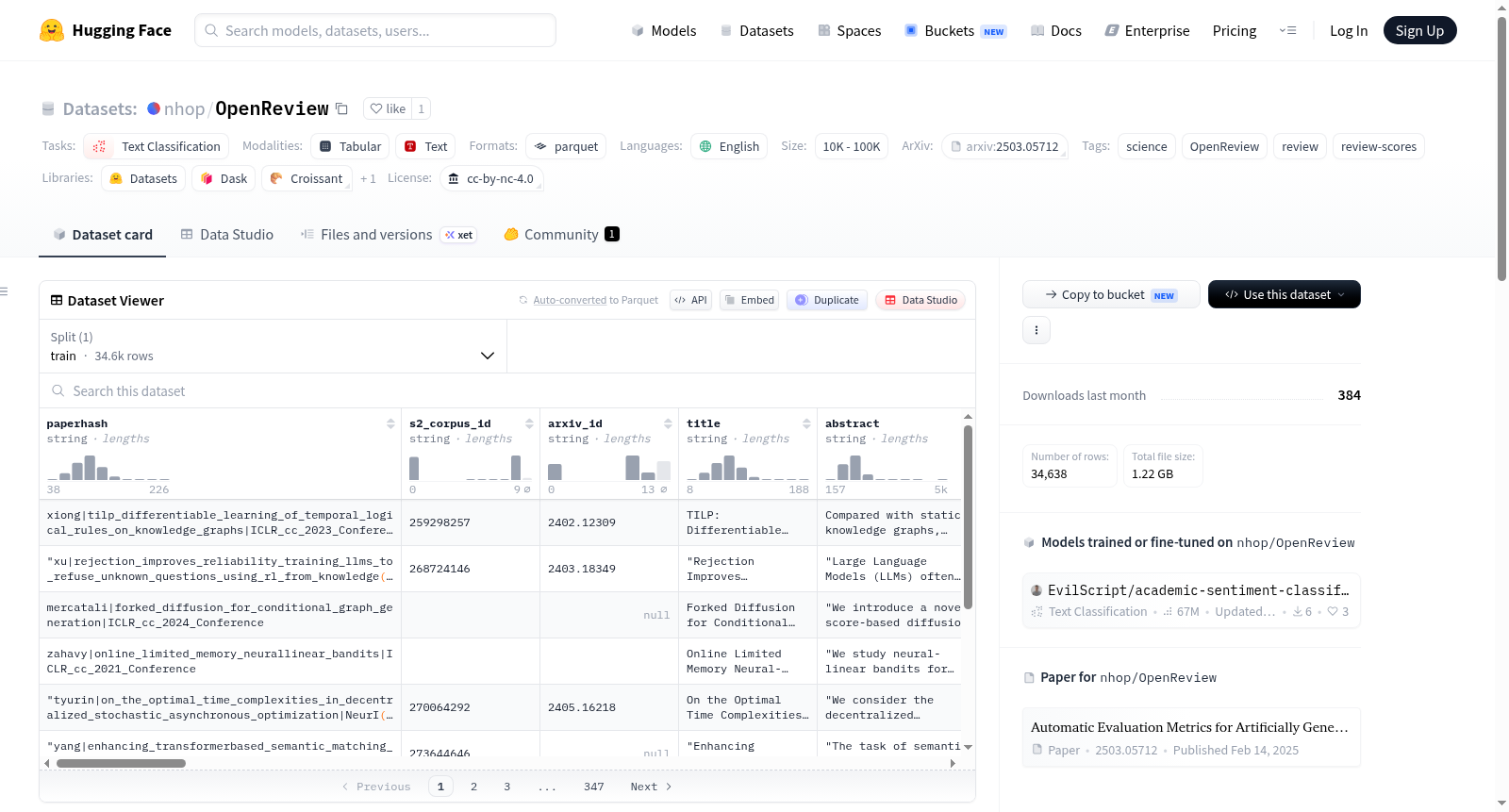Go to Models in the top navigation
This screenshot has width=1509, height=812.
pyautogui.click(x=664, y=30)
